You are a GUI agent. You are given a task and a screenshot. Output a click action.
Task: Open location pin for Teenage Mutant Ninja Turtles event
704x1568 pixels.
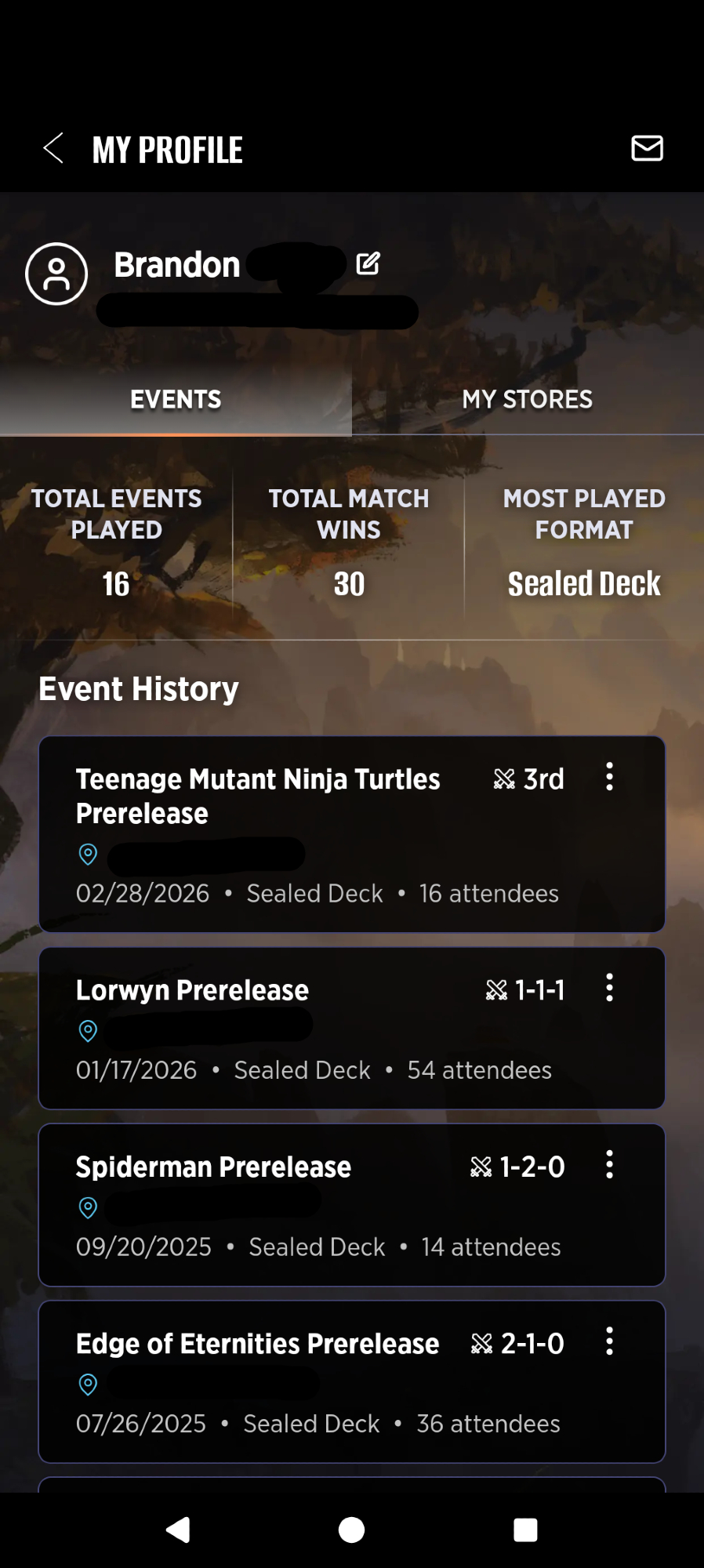[88, 854]
